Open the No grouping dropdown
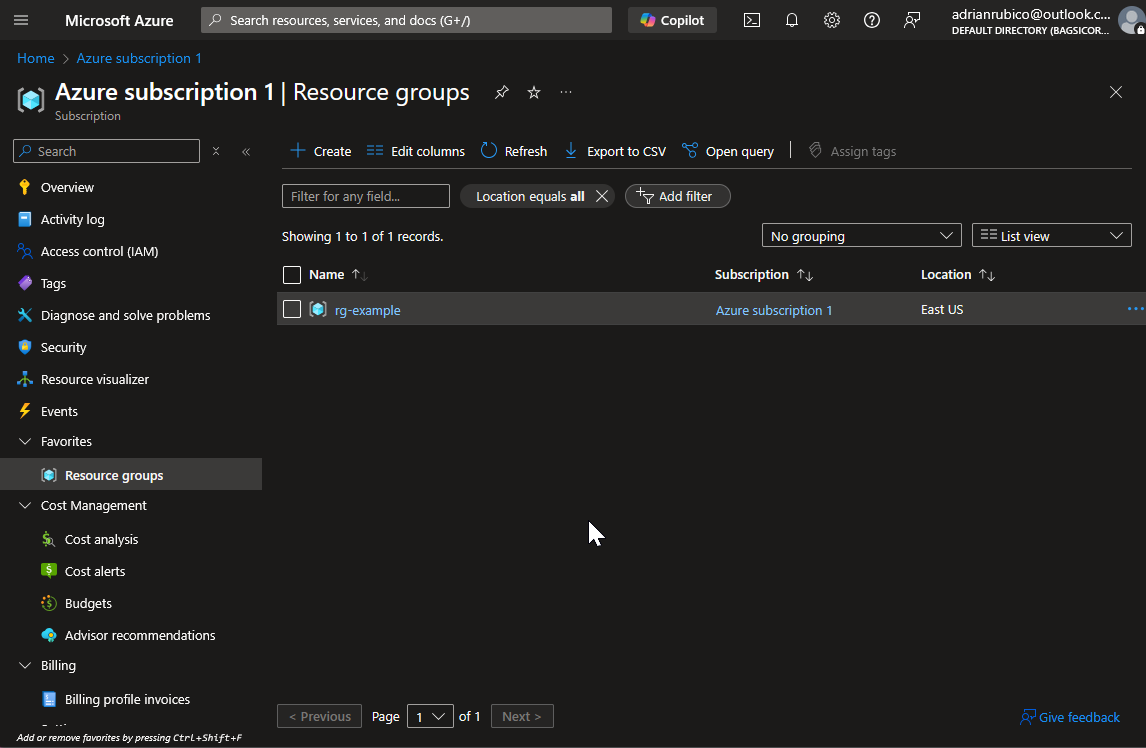 click(862, 235)
